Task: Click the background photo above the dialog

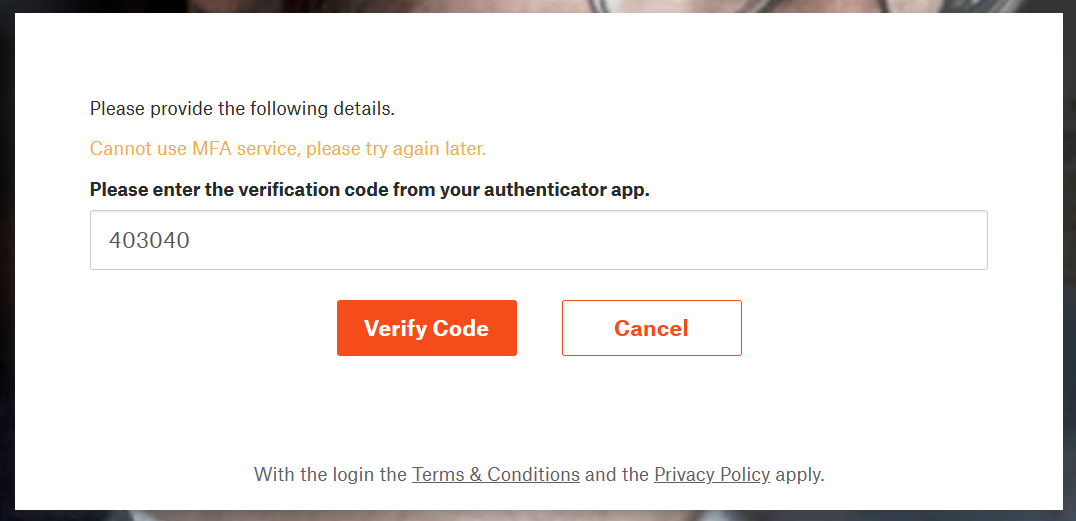Action: click(538, 6)
